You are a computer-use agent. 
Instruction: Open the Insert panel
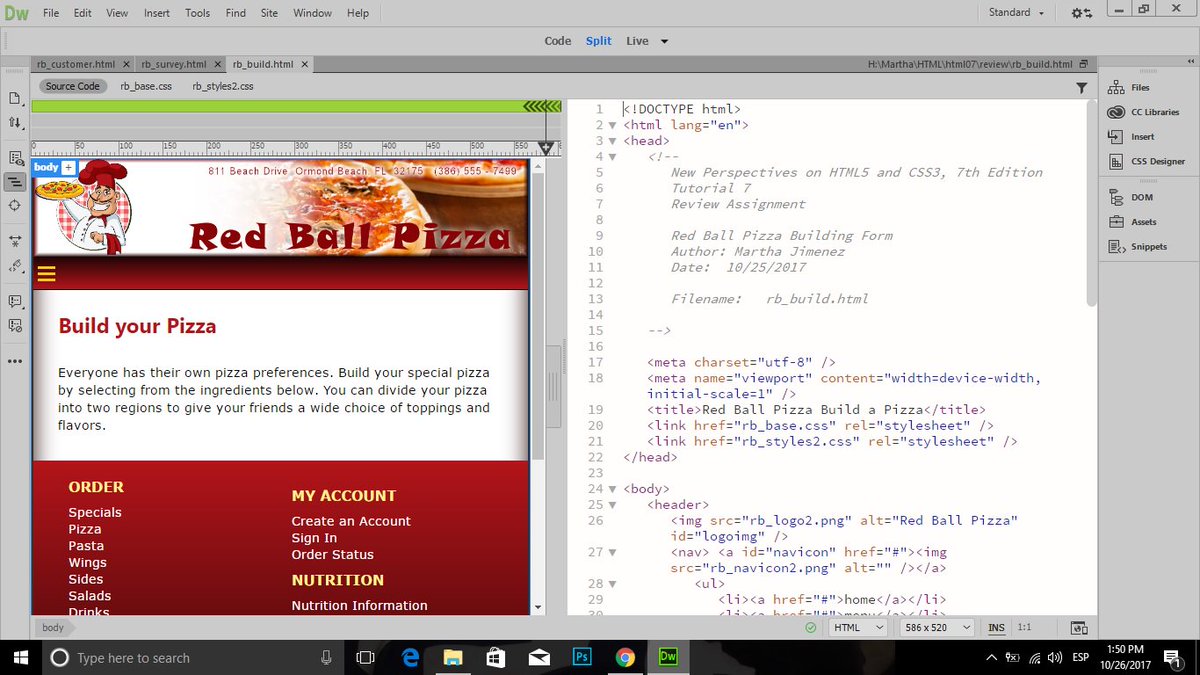coord(1131,136)
